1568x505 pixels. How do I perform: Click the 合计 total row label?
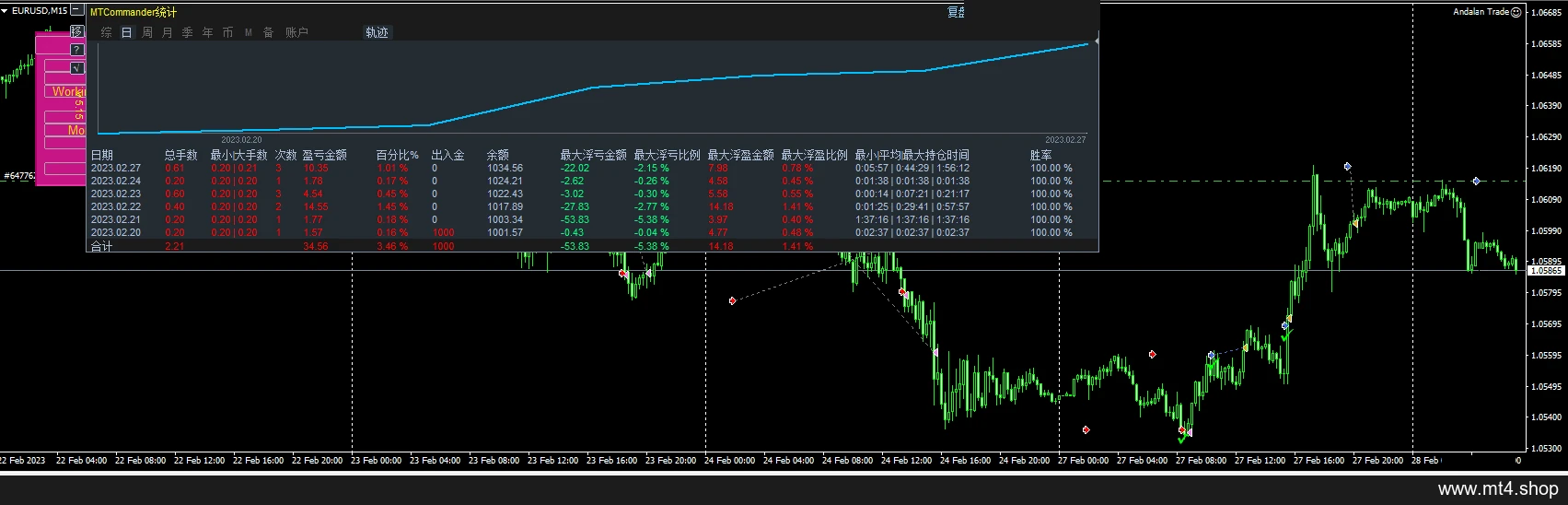(101, 246)
